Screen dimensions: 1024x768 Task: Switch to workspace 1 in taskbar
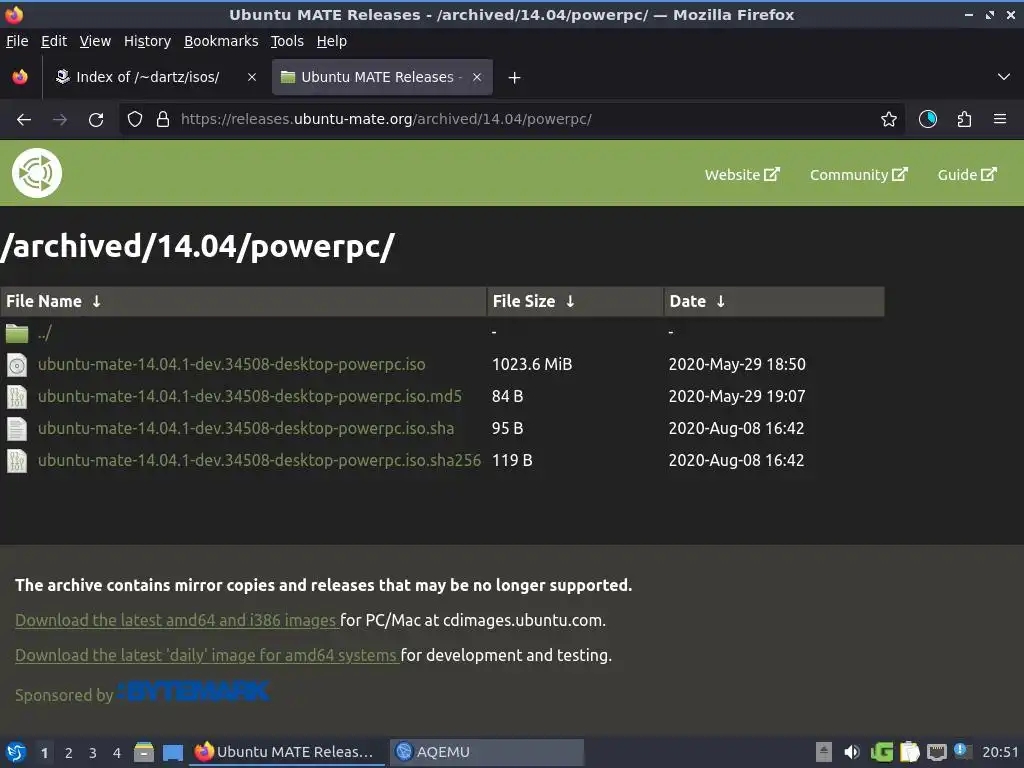(44, 753)
